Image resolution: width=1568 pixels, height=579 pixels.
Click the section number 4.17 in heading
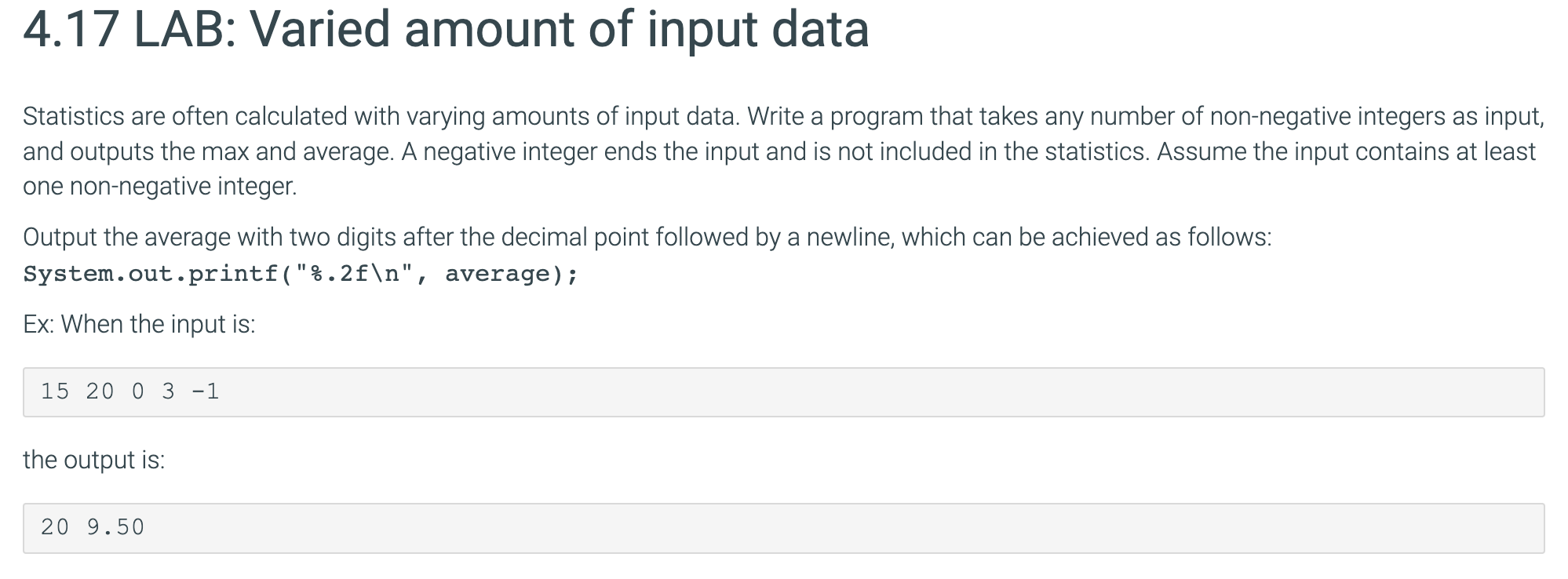(x=71, y=31)
